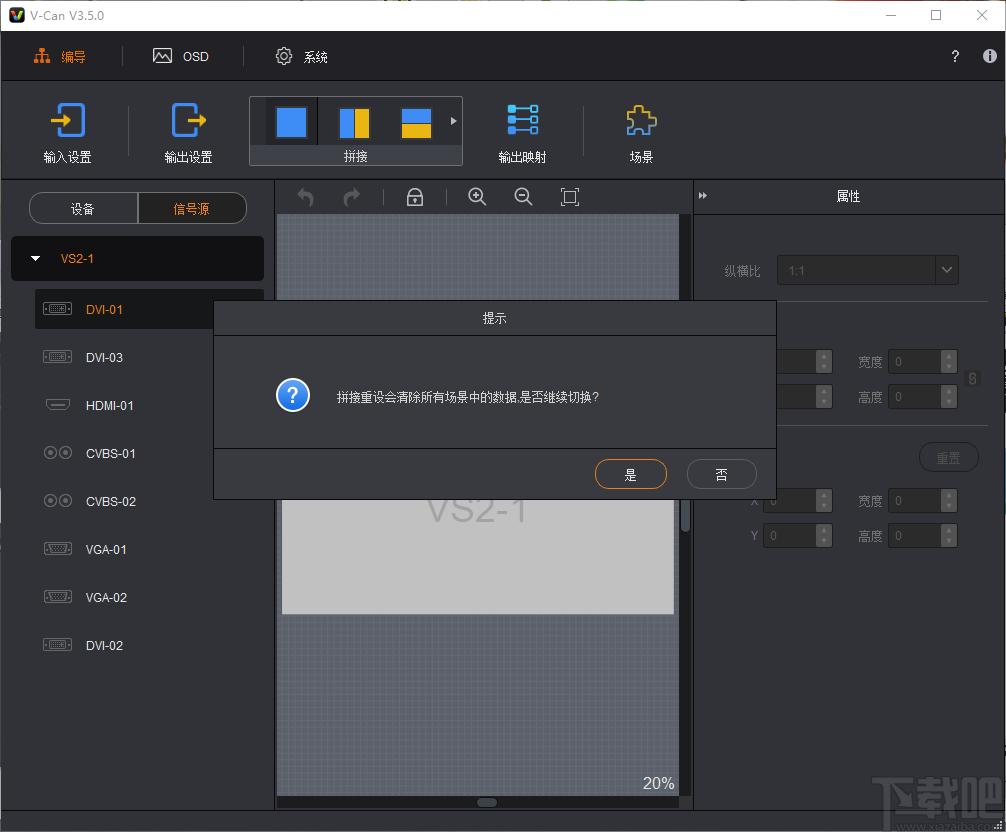The image size is (1006, 832).
Task: Open the 系统 system tab
Action: coord(302,56)
